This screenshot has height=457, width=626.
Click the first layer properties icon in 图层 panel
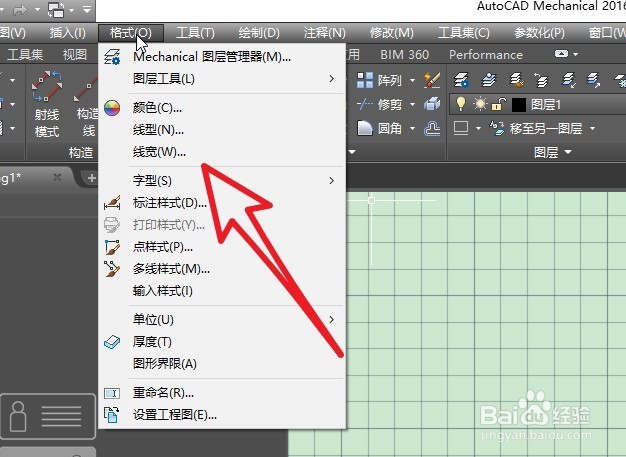tap(461, 80)
